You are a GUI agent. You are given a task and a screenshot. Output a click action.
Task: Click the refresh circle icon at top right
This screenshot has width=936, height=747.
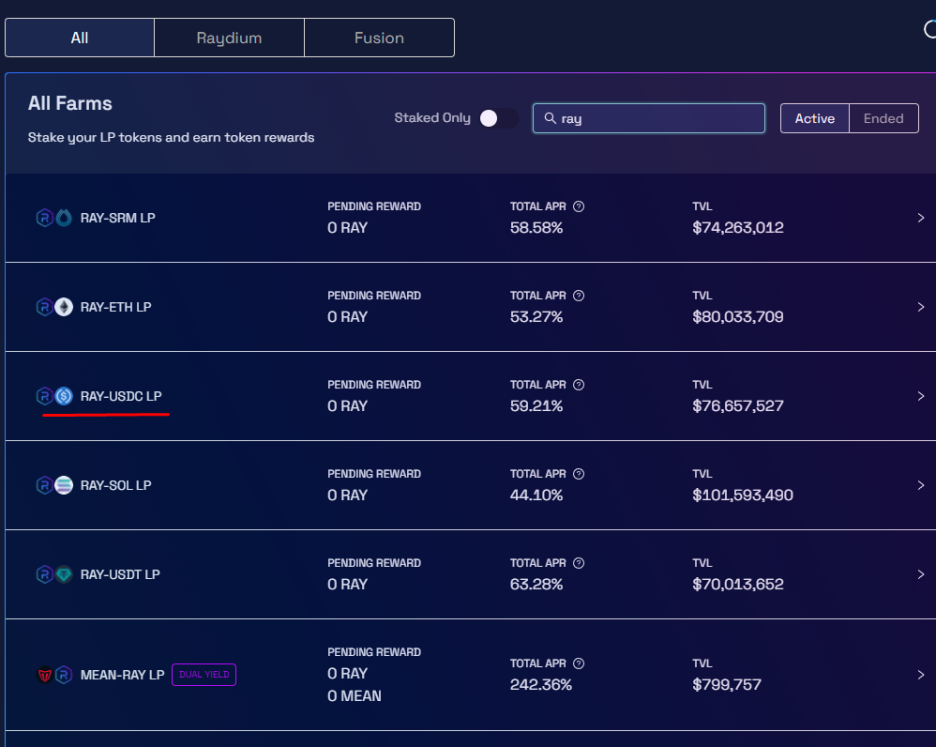click(930, 29)
